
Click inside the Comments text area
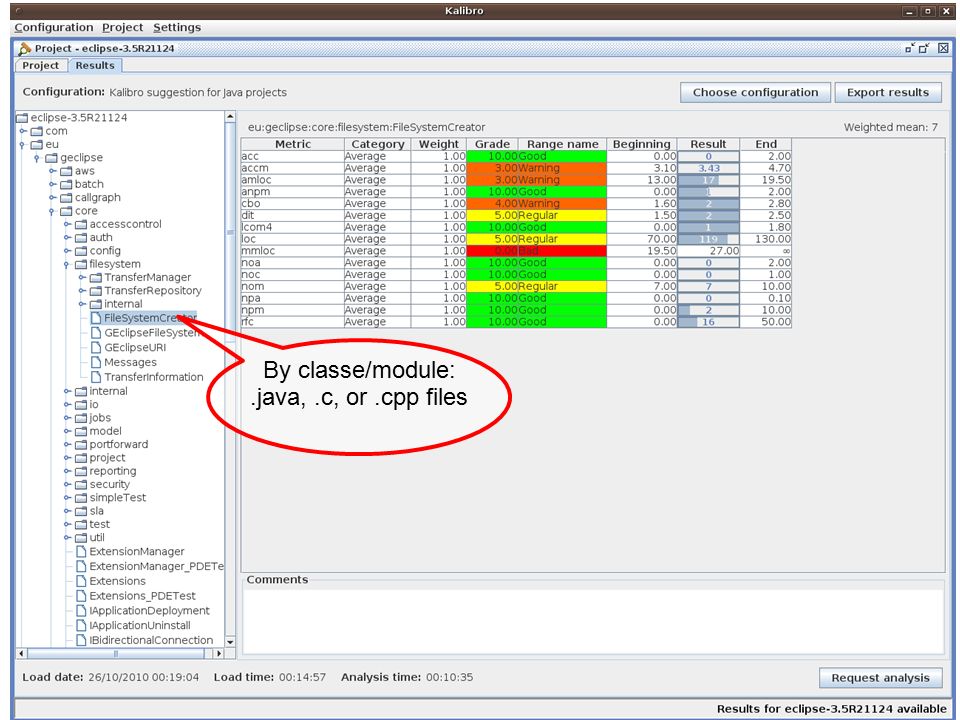[x=593, y=621]
